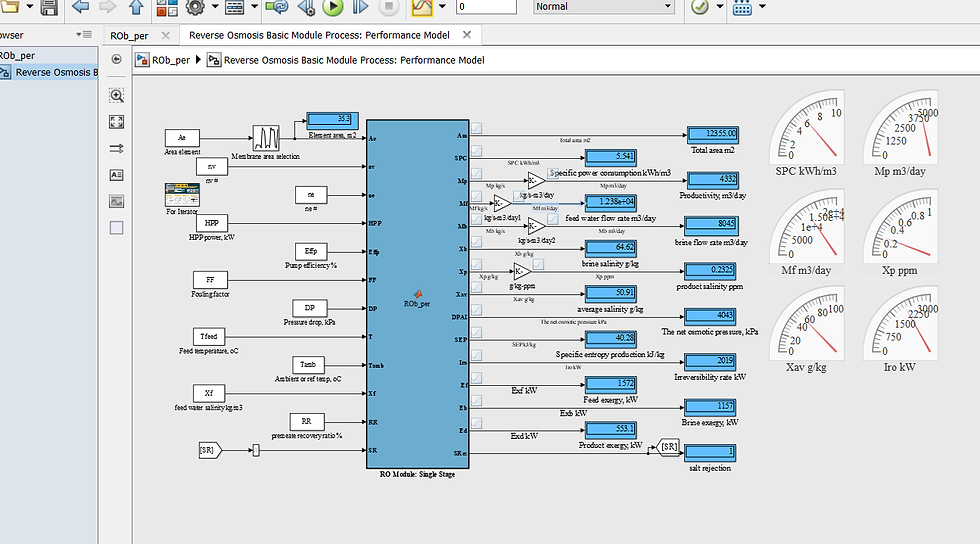
Task: Select the Zoom tool in the palette
Action: pos(116,95)
